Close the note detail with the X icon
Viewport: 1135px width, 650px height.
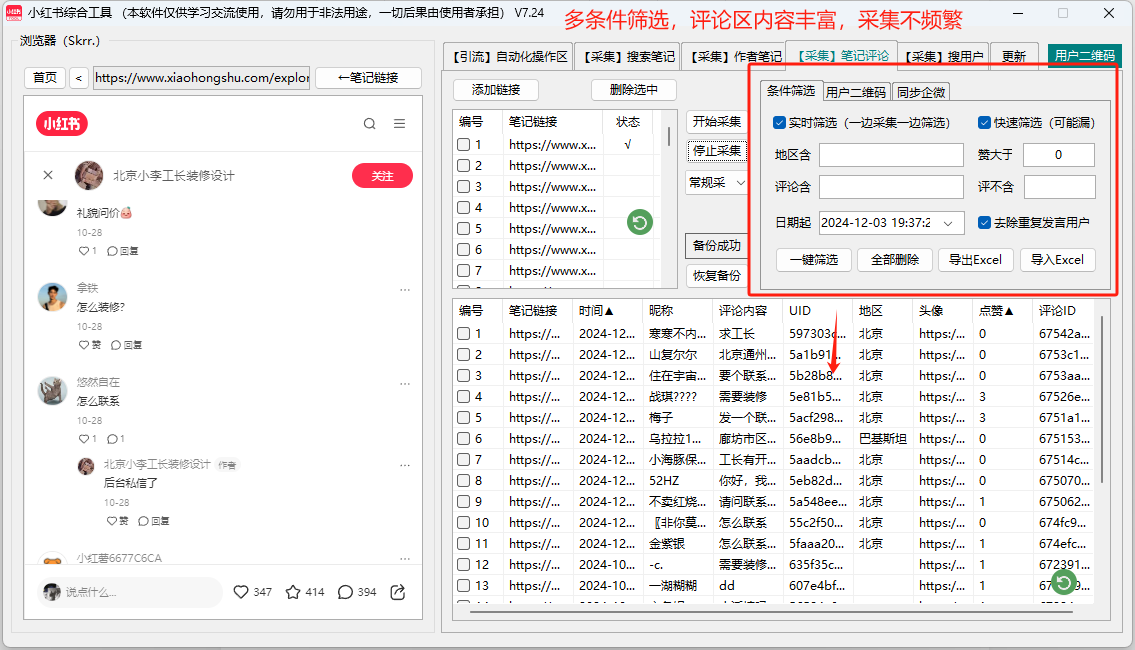pyautogui.click(x=47, y=174)
